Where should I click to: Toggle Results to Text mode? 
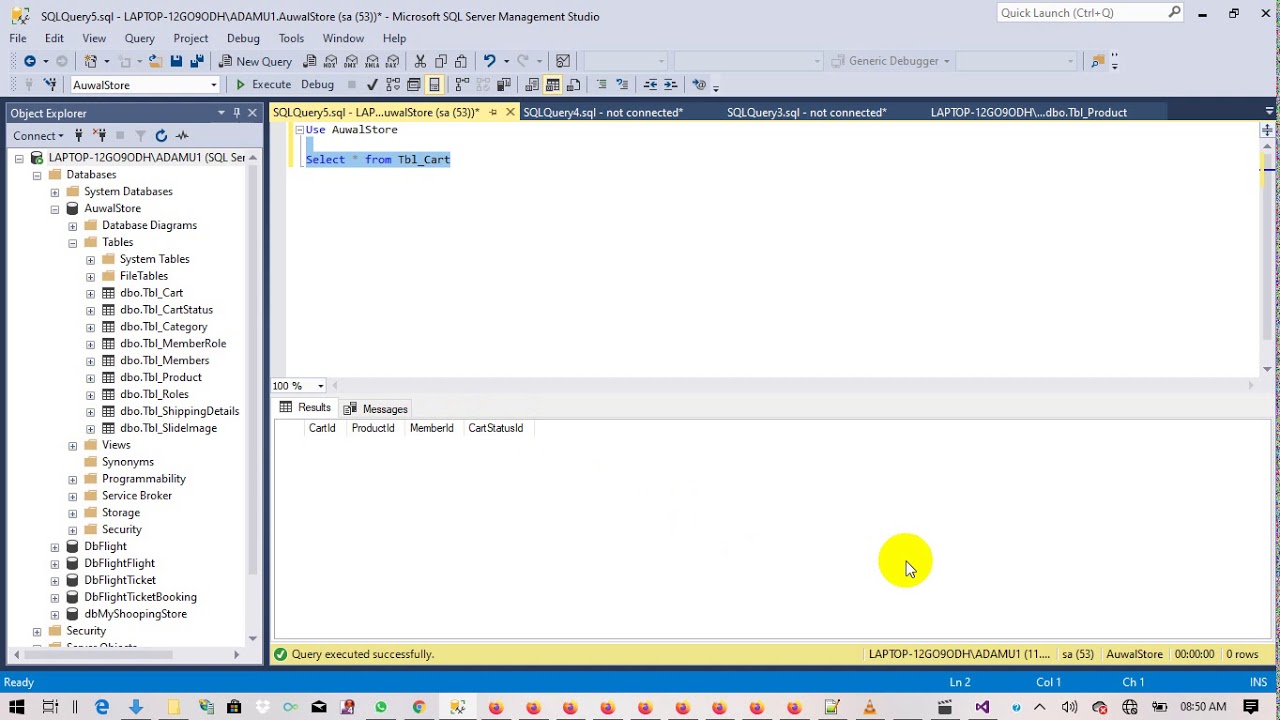(532, 85)
